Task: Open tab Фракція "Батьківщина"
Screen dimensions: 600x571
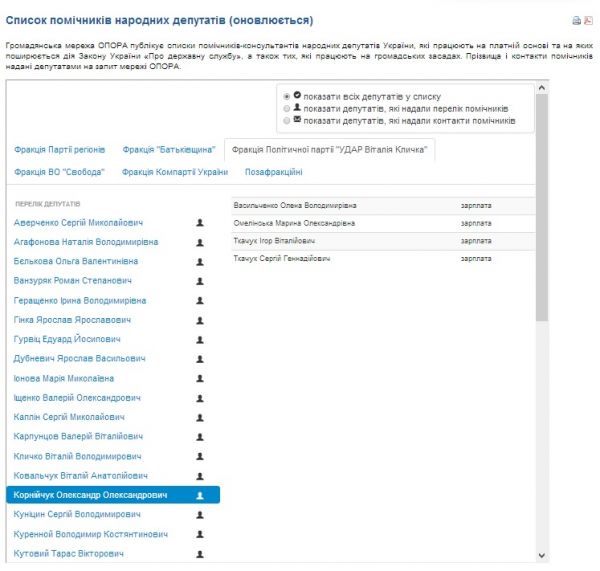Action: [x=169, y=150]
